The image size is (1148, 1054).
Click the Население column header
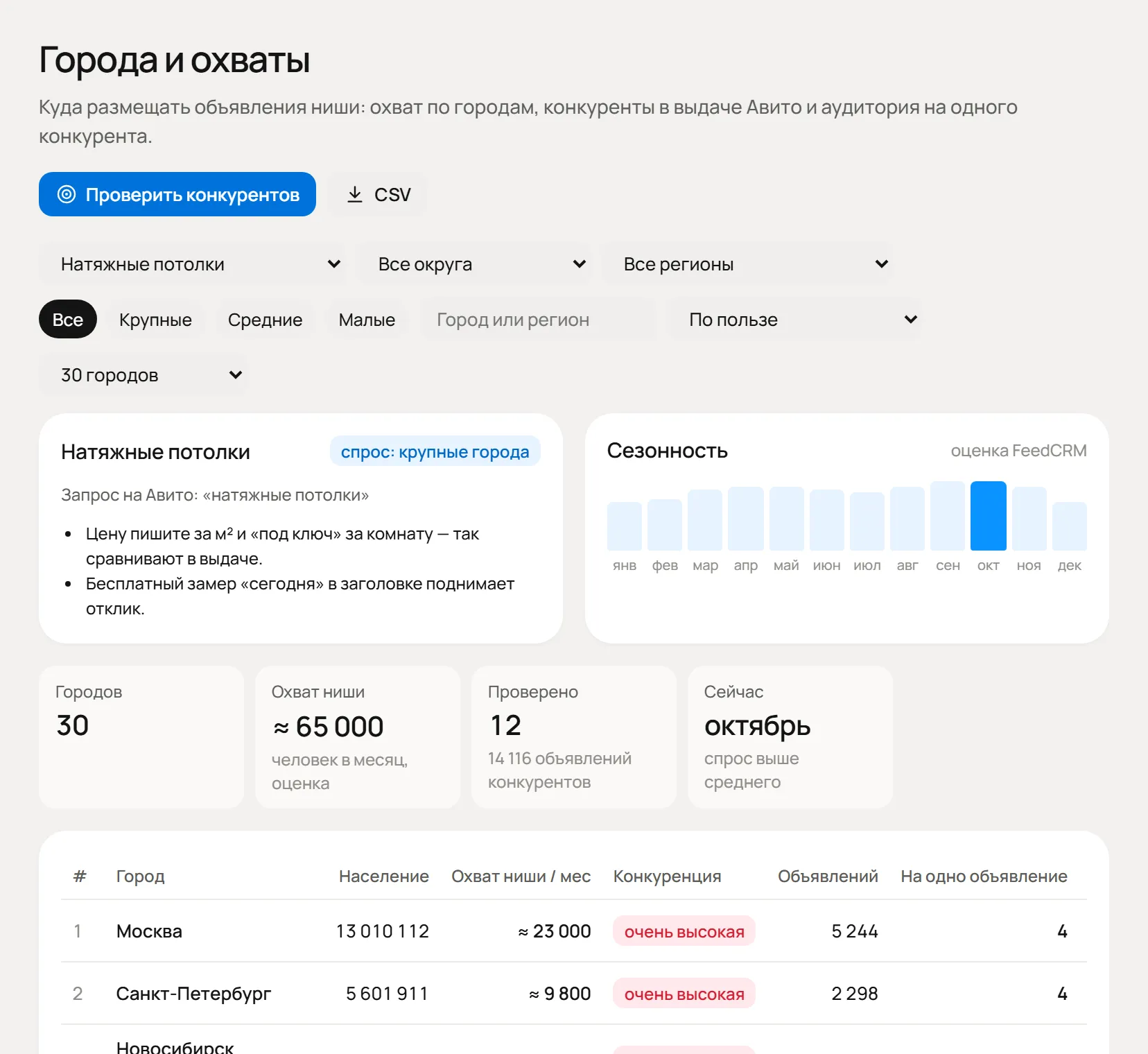pyautogui.click(x=384, y=876)
